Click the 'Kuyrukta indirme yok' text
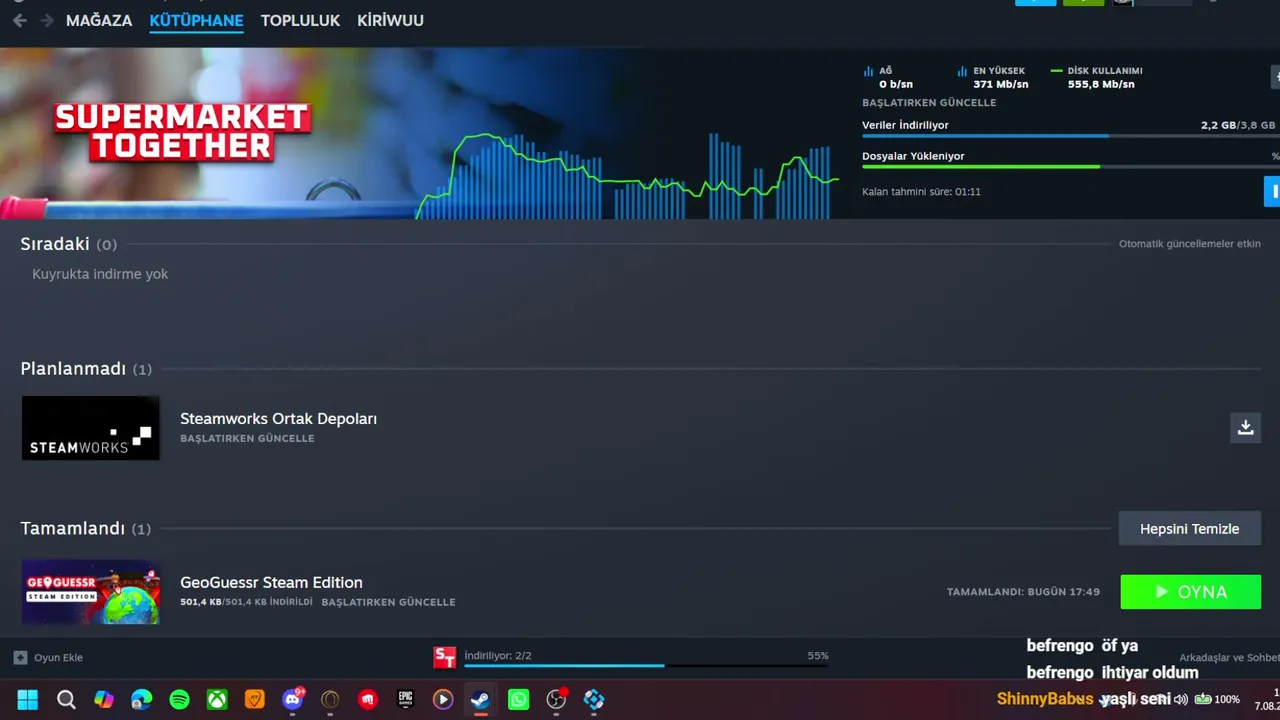This screenshot has width=1280, height=720. [100, 274]
